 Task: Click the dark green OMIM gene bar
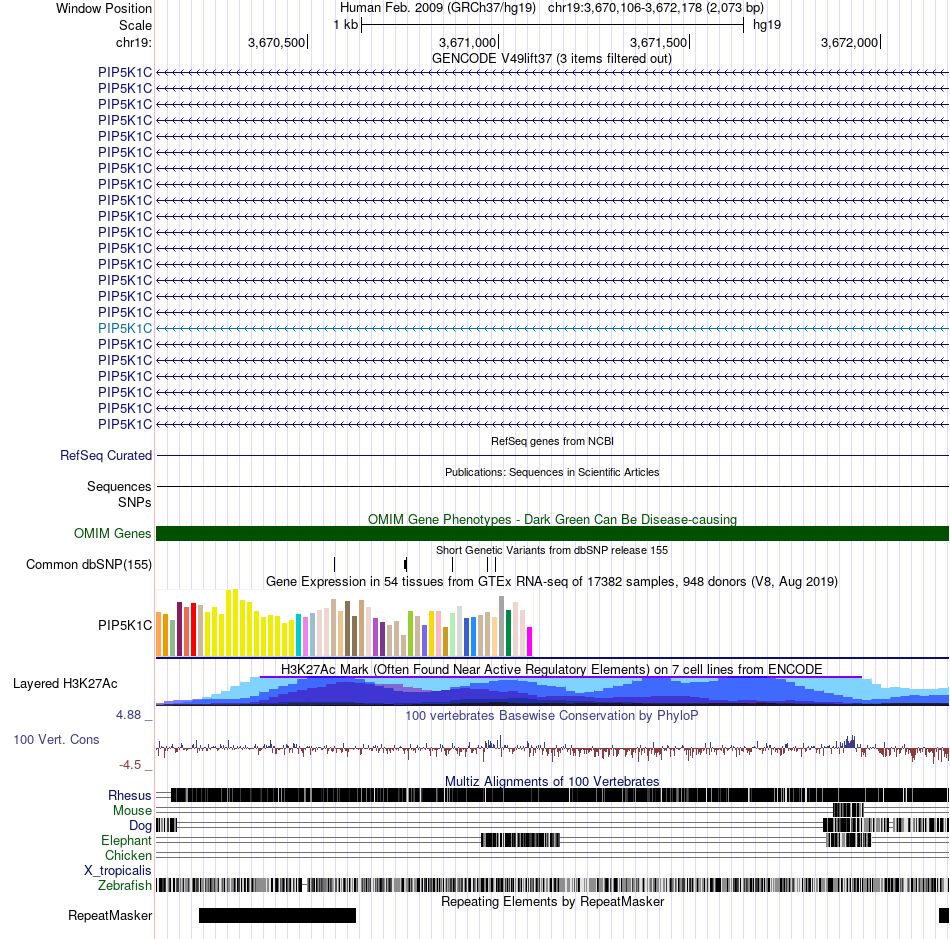[552, 534]
